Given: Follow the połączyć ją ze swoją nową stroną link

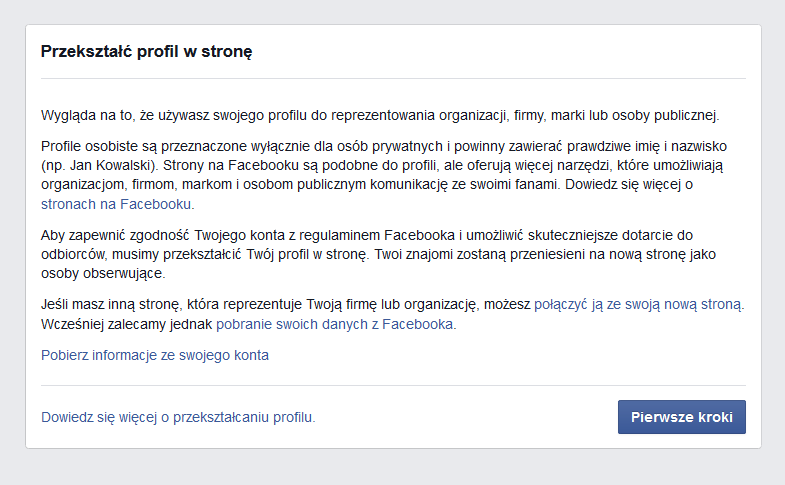Looking at the screenshot, I should (638, 304).
